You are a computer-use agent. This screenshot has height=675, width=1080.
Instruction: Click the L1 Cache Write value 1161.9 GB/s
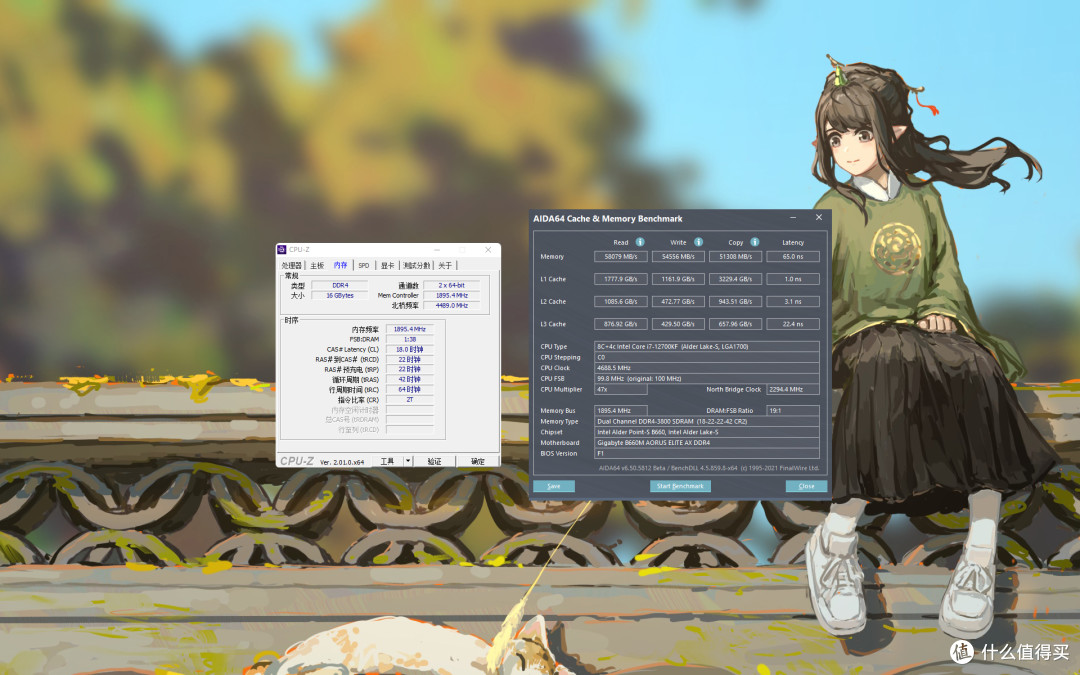tap(678, 279)
